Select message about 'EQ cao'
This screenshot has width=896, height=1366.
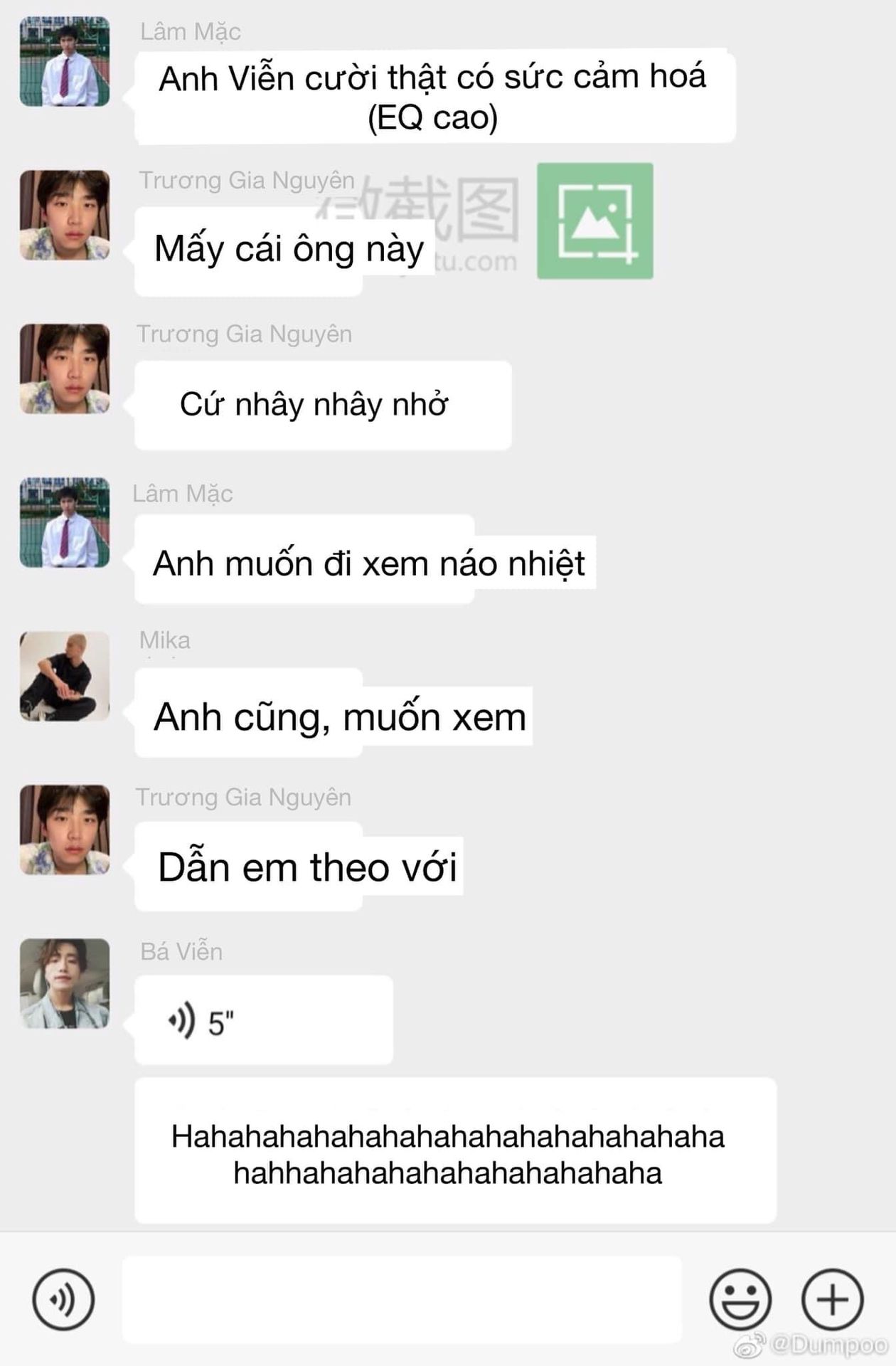coord(434,96)
